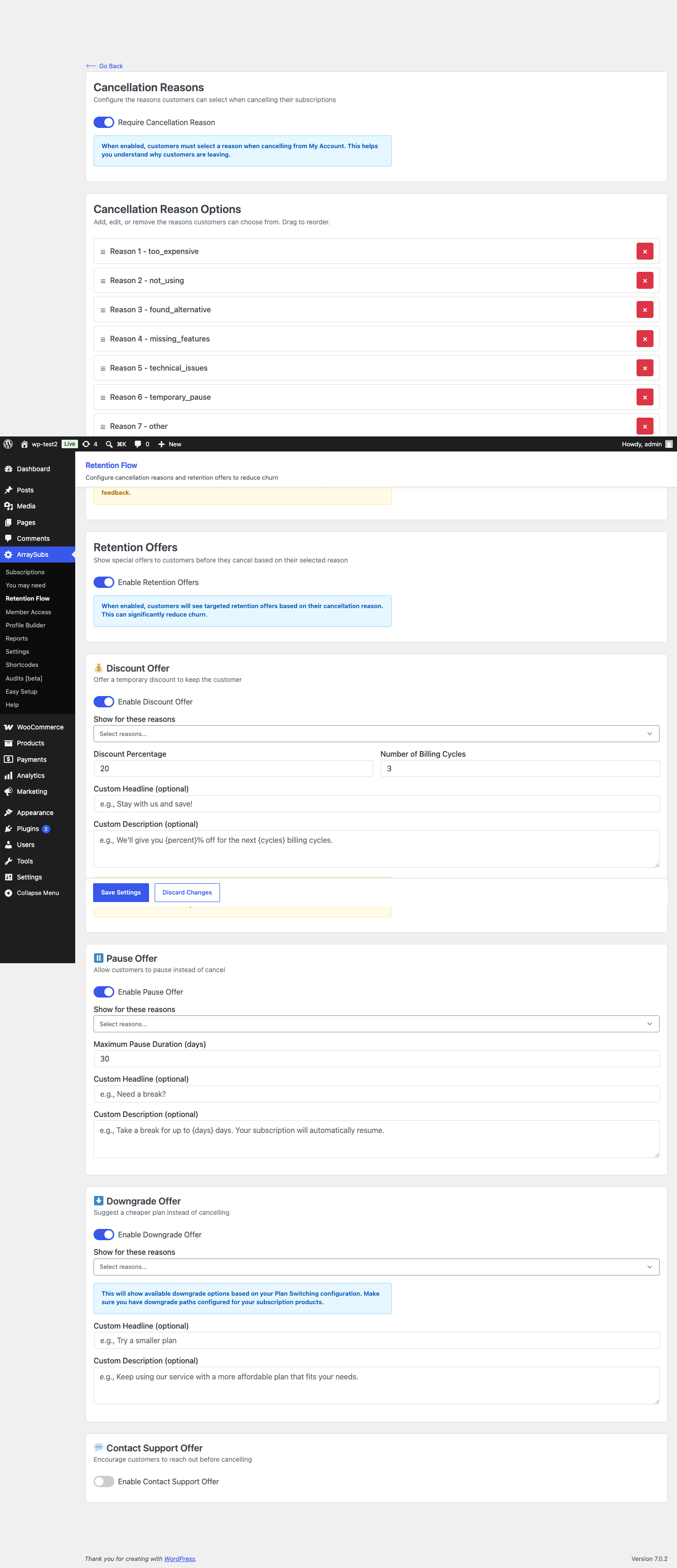This screenshot has width=677, height=1568.
Task: Click the Dashboard gauge icon
Action: tap(8, 469)
